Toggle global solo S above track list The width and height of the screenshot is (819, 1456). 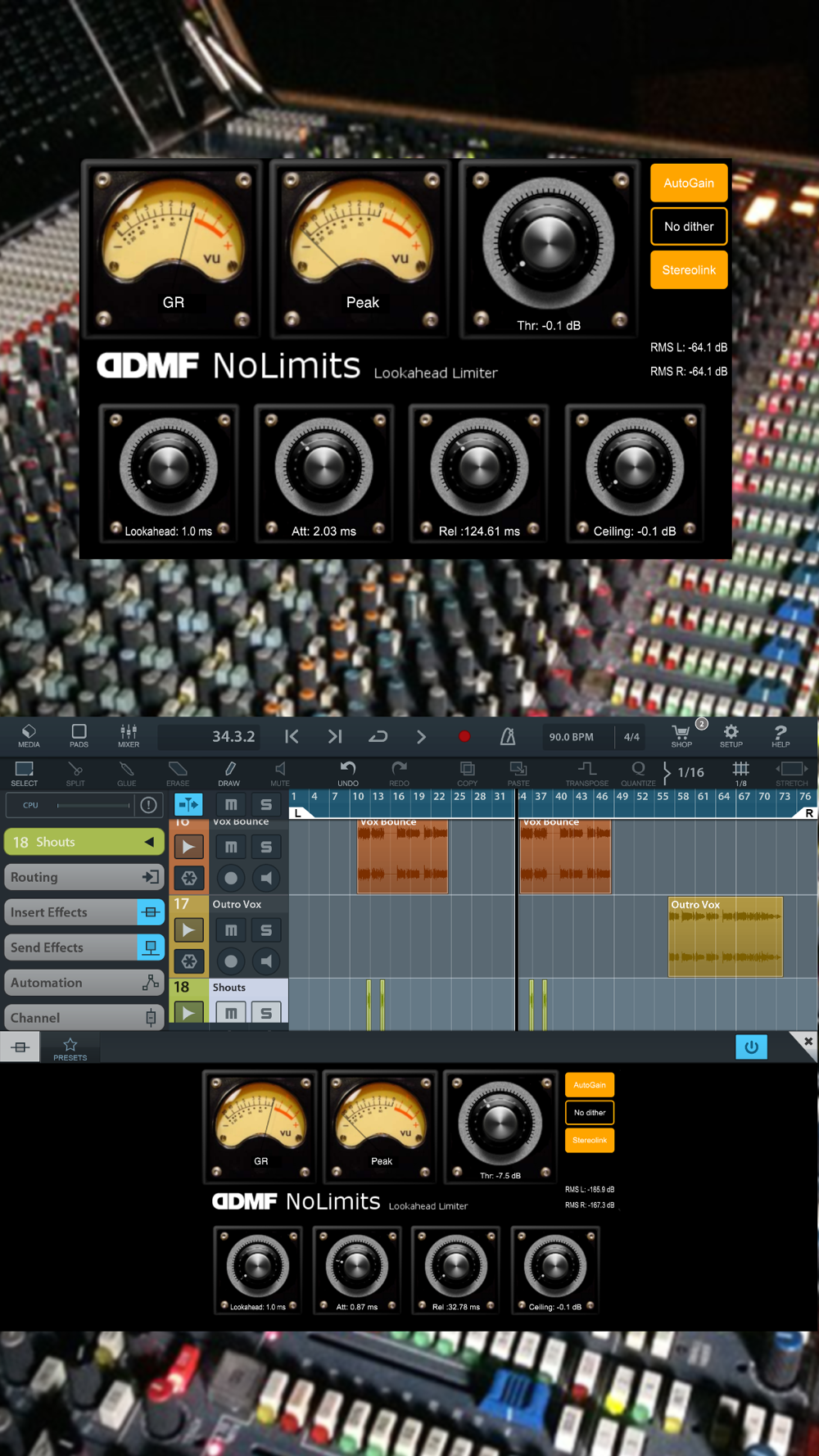click(x=265, y=805)
